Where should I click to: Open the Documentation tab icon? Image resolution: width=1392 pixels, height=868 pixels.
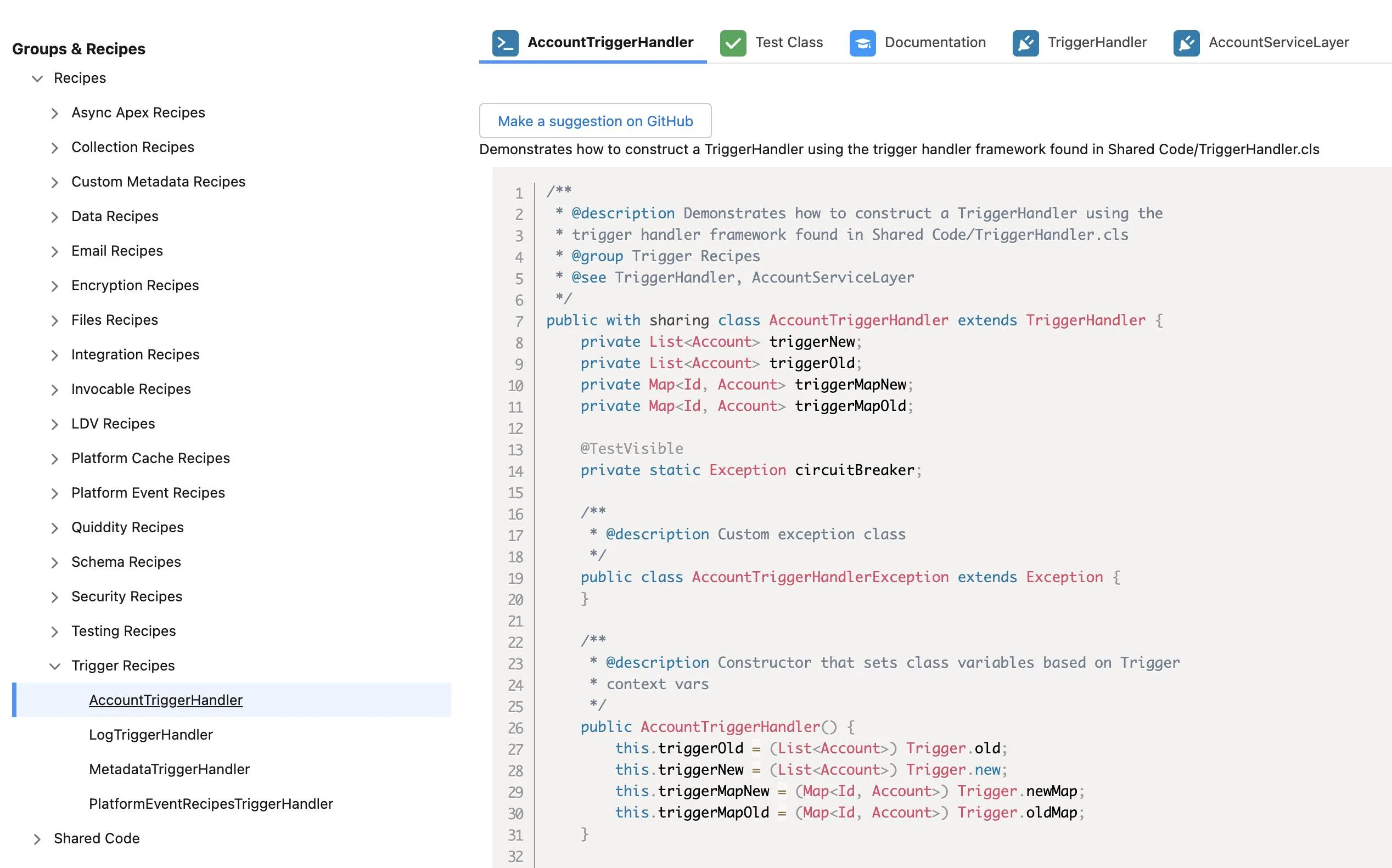pyautogui.click(x=862, y=41)
